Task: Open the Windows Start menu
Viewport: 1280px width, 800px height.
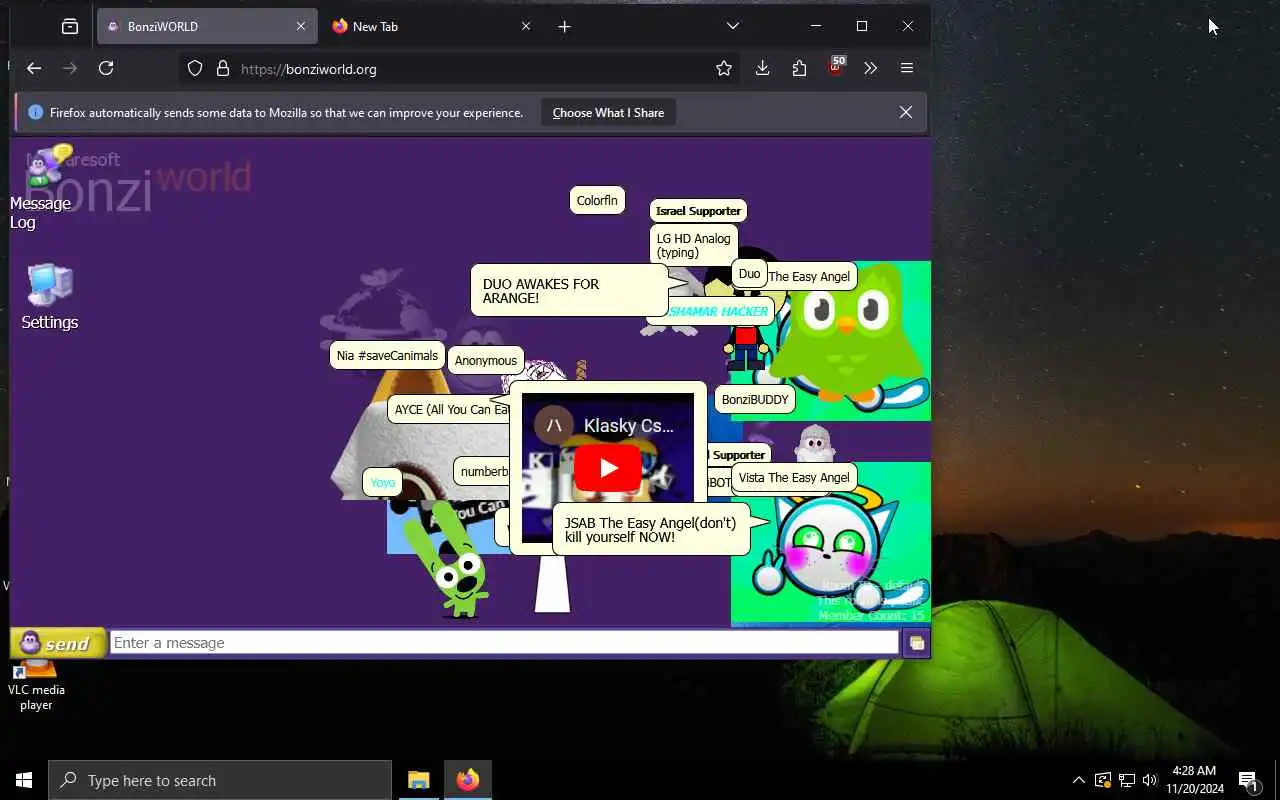Action: coord(24,780)
